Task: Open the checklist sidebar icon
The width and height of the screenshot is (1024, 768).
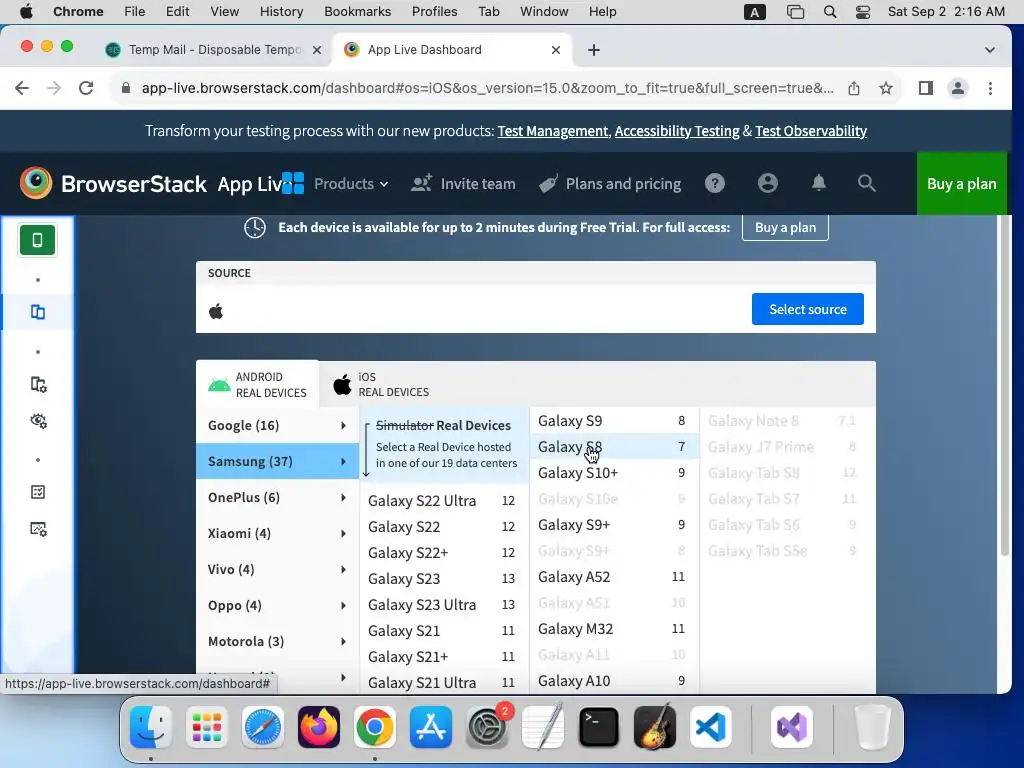Action: (x=38, y=492)
